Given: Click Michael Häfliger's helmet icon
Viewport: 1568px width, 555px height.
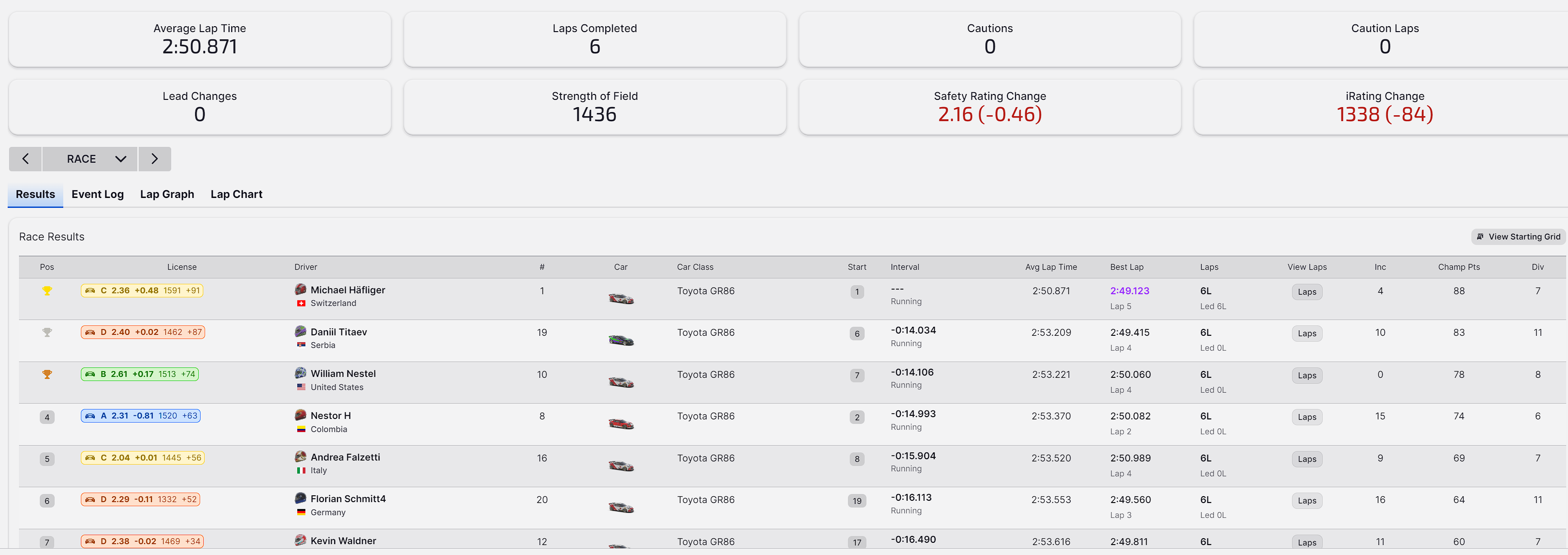Looking at the screenshot, I should [301, 289].
